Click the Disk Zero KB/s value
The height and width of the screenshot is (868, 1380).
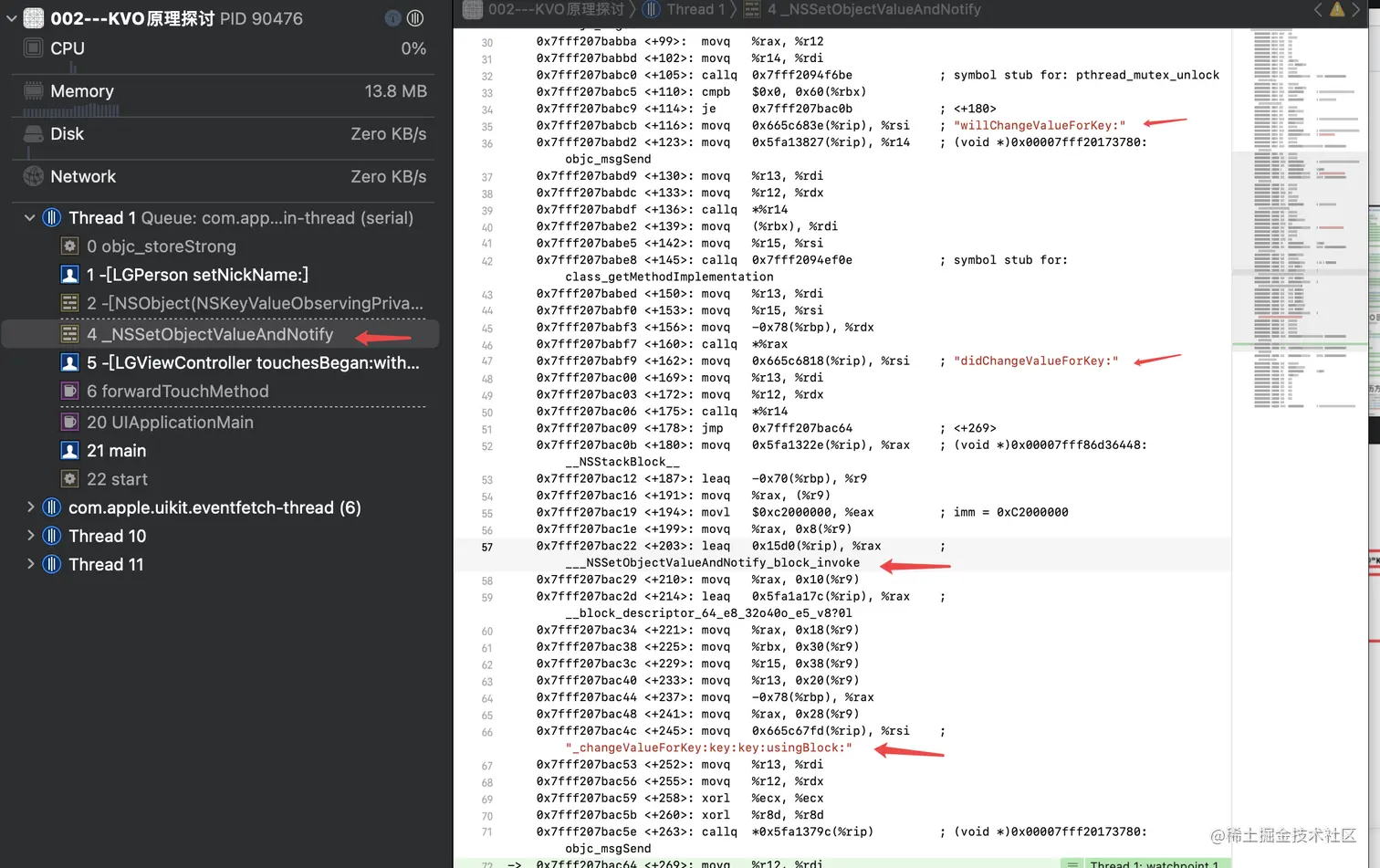click(389, 134)
